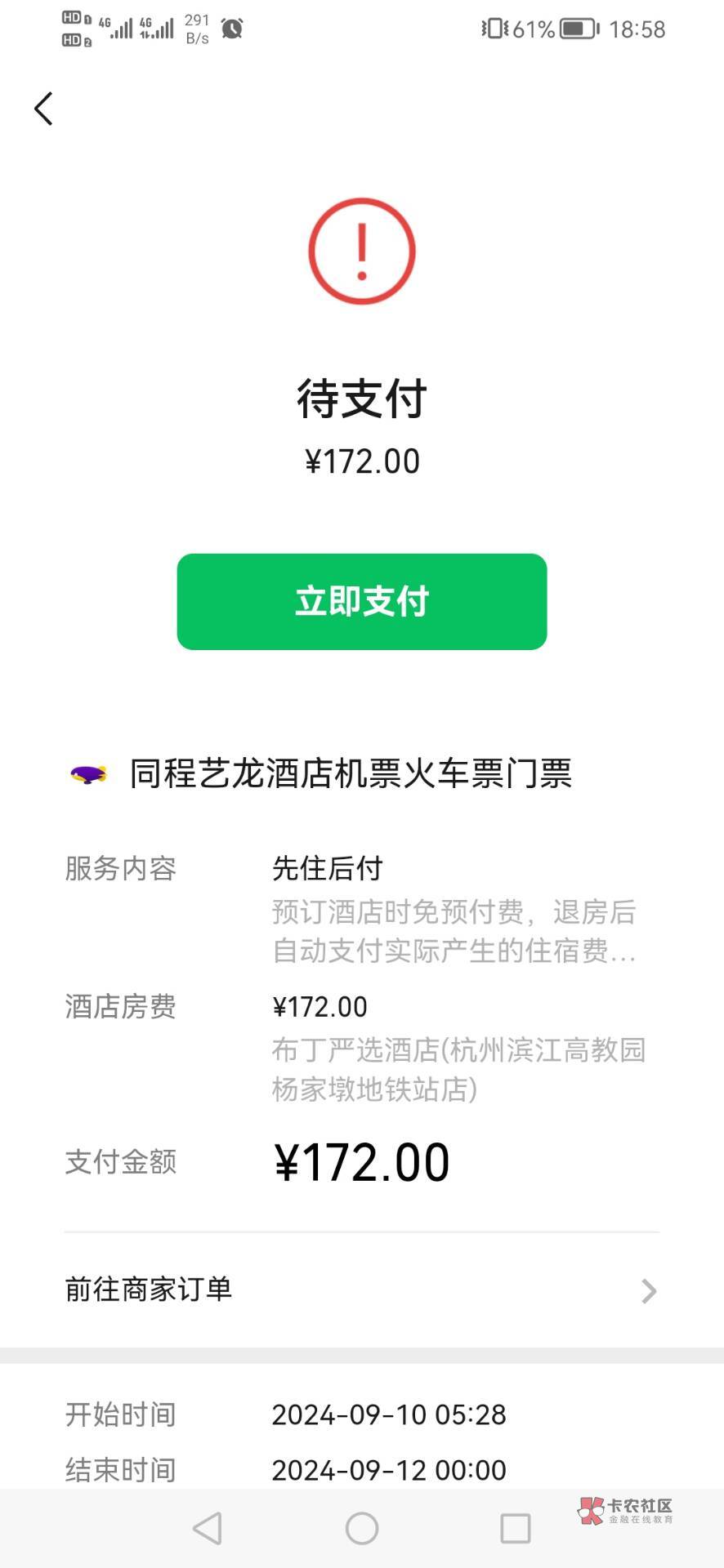The image size is (724, 1568).
Task: Tap the hotel name 布丁严选酒店 text
Action: (458, 1069)
